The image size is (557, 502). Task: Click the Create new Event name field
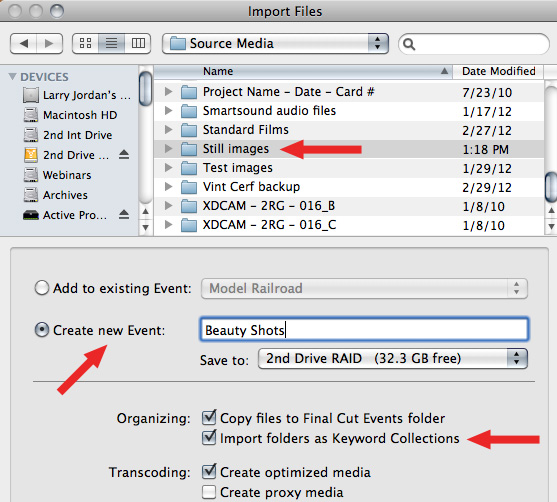point(364,330)
